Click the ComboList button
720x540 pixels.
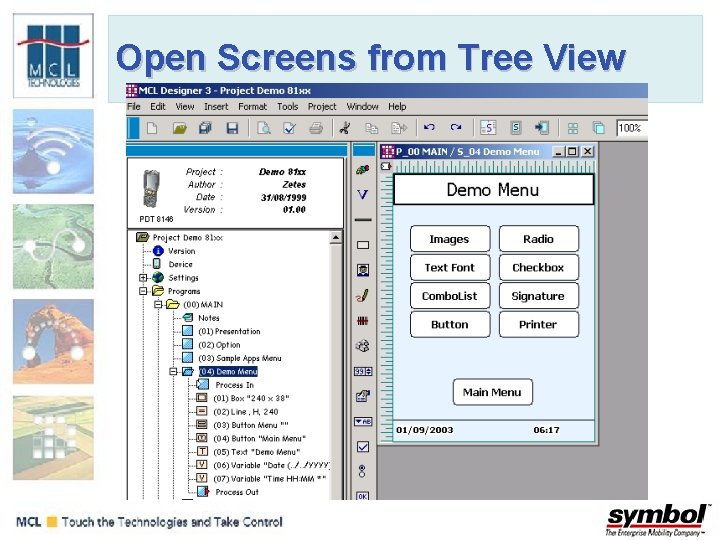450,296
